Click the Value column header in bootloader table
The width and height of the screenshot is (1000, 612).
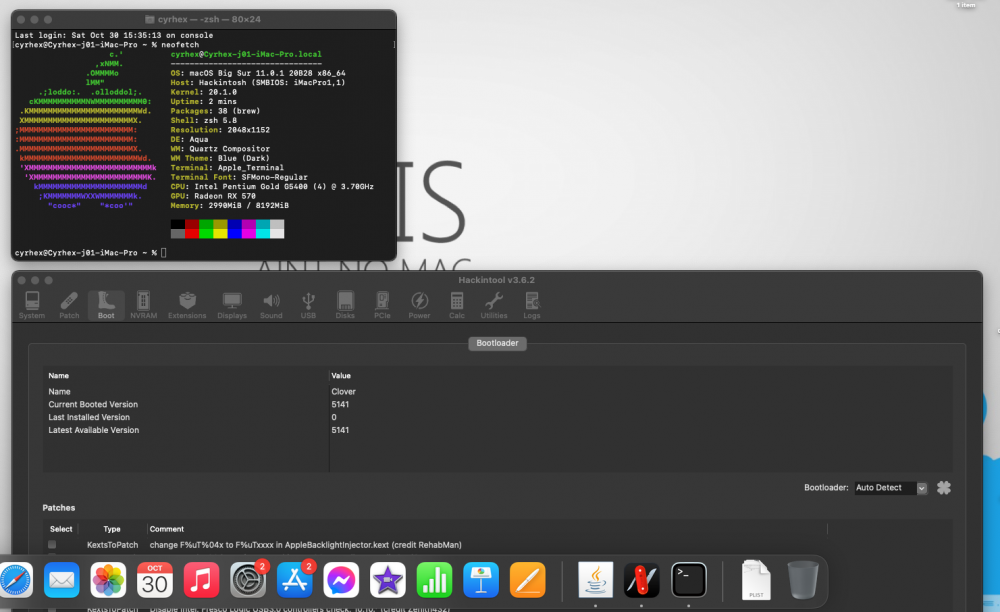tap(341, 375)
